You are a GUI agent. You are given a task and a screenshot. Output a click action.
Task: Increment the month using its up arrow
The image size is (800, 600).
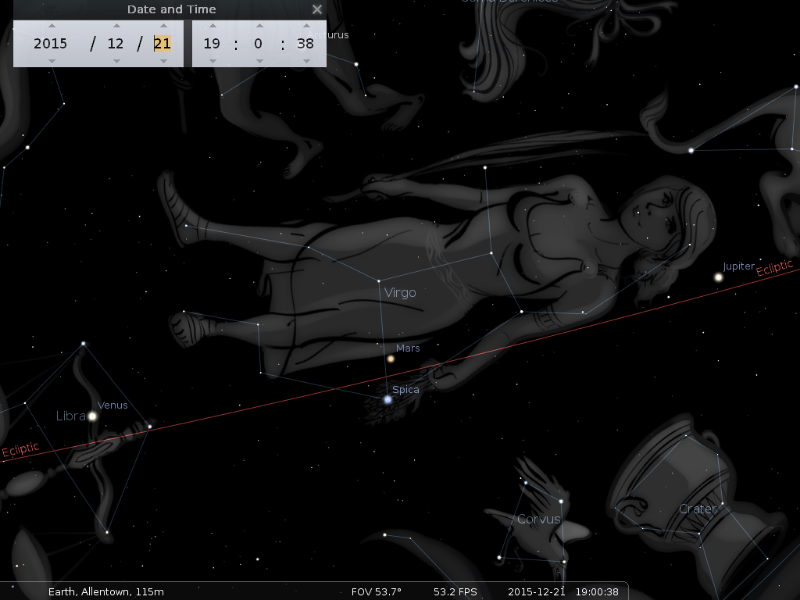tap(116, 27)
